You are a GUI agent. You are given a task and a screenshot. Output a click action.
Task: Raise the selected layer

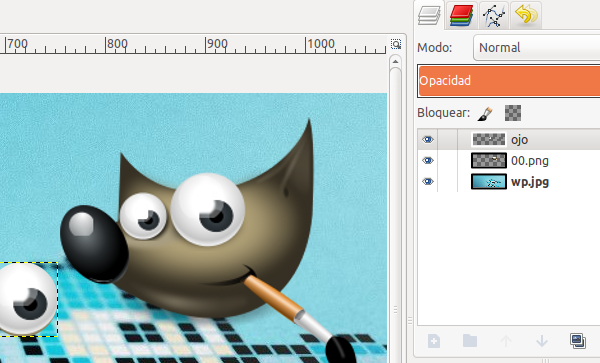506,341
